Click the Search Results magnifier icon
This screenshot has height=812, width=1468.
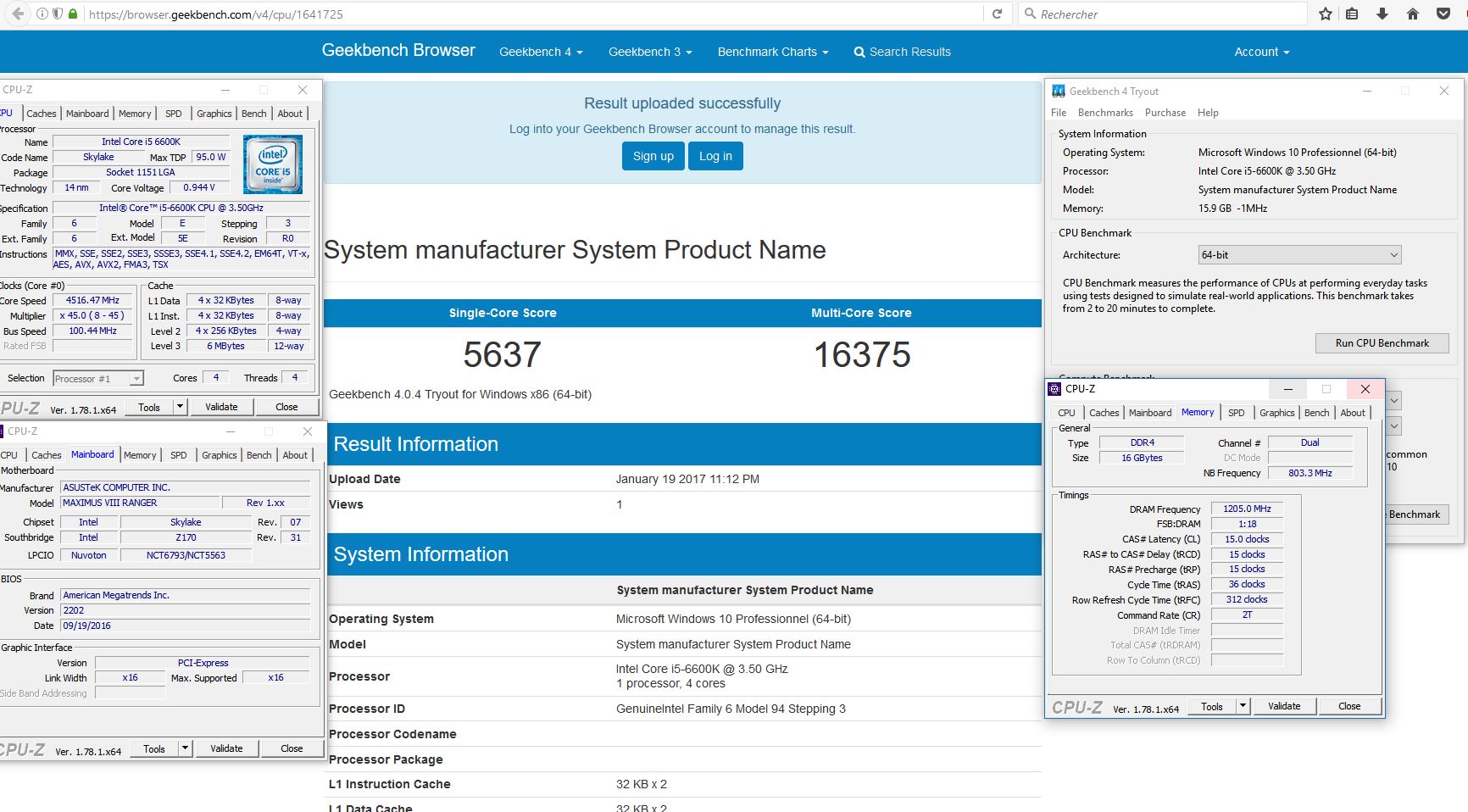(x=859, y=53)
